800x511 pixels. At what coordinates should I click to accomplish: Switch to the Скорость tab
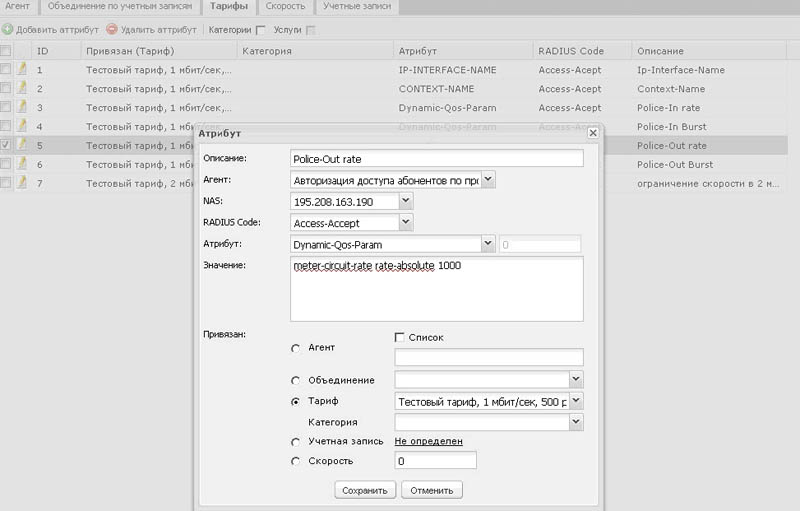pos(285,7)
